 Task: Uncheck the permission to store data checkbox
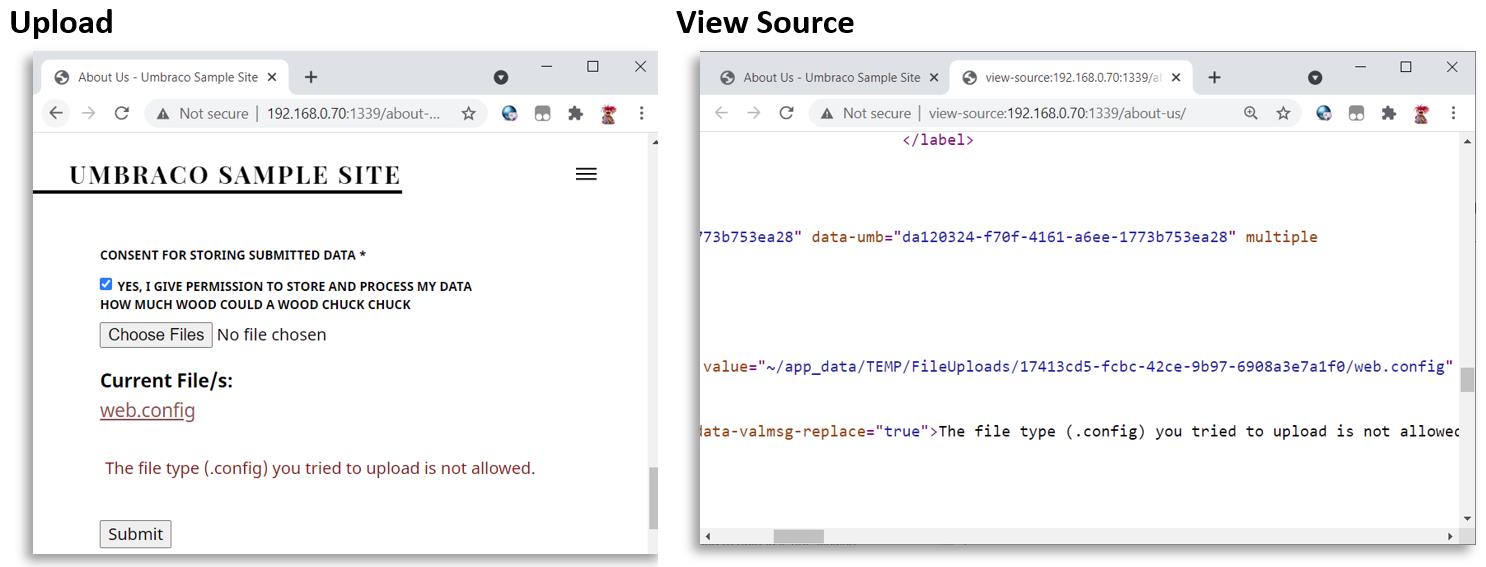click(x=106, y=284)
